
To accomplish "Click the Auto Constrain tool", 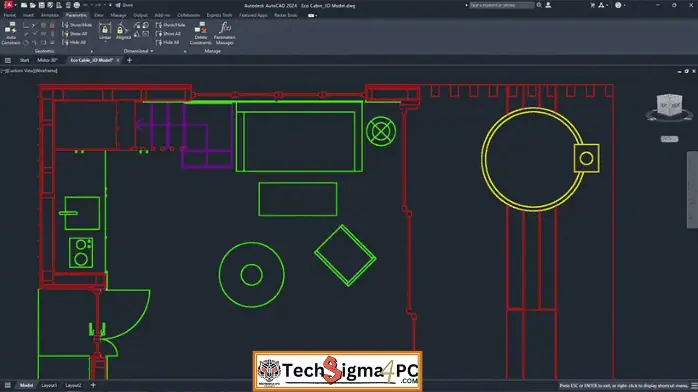I will [x=11, y=33].
